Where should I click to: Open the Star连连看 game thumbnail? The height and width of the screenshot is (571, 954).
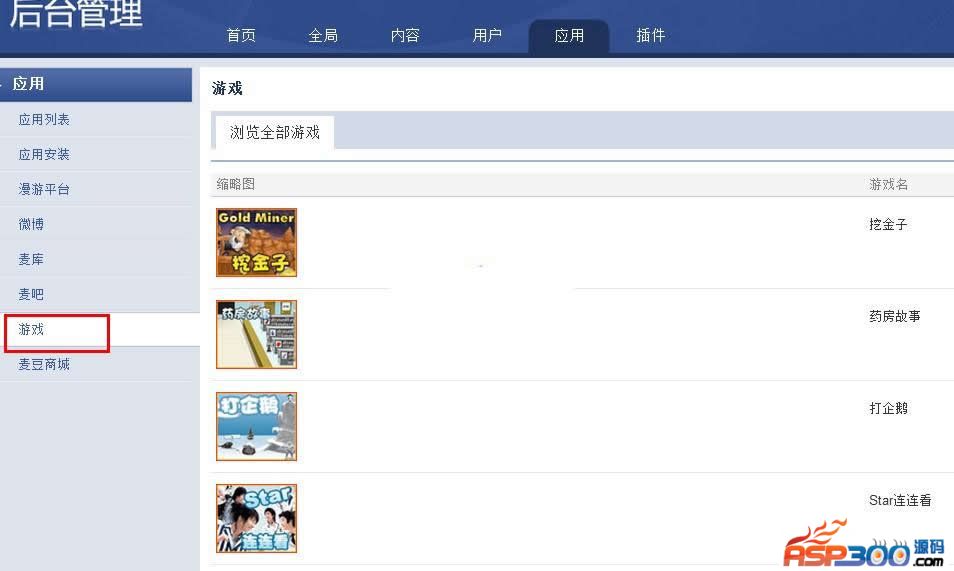[x=256, y=518]
